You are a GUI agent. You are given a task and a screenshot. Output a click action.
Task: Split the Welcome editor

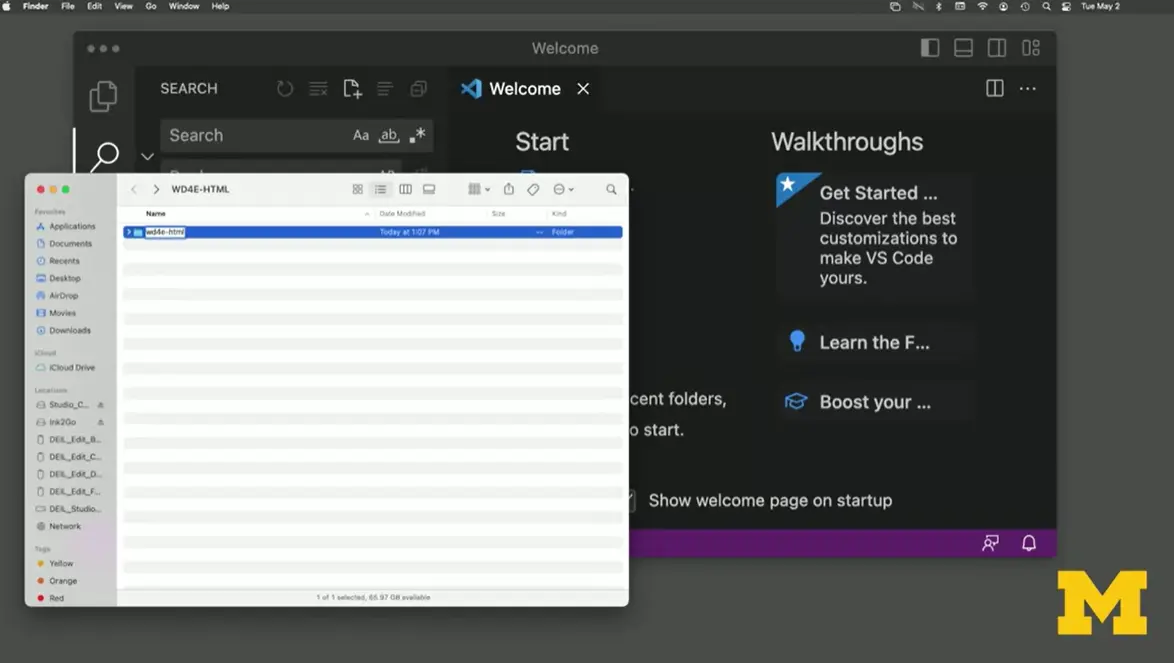(994, 88)
